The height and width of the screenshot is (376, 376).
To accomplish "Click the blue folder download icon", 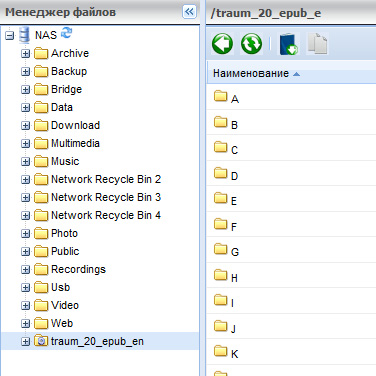I will 289,44.
